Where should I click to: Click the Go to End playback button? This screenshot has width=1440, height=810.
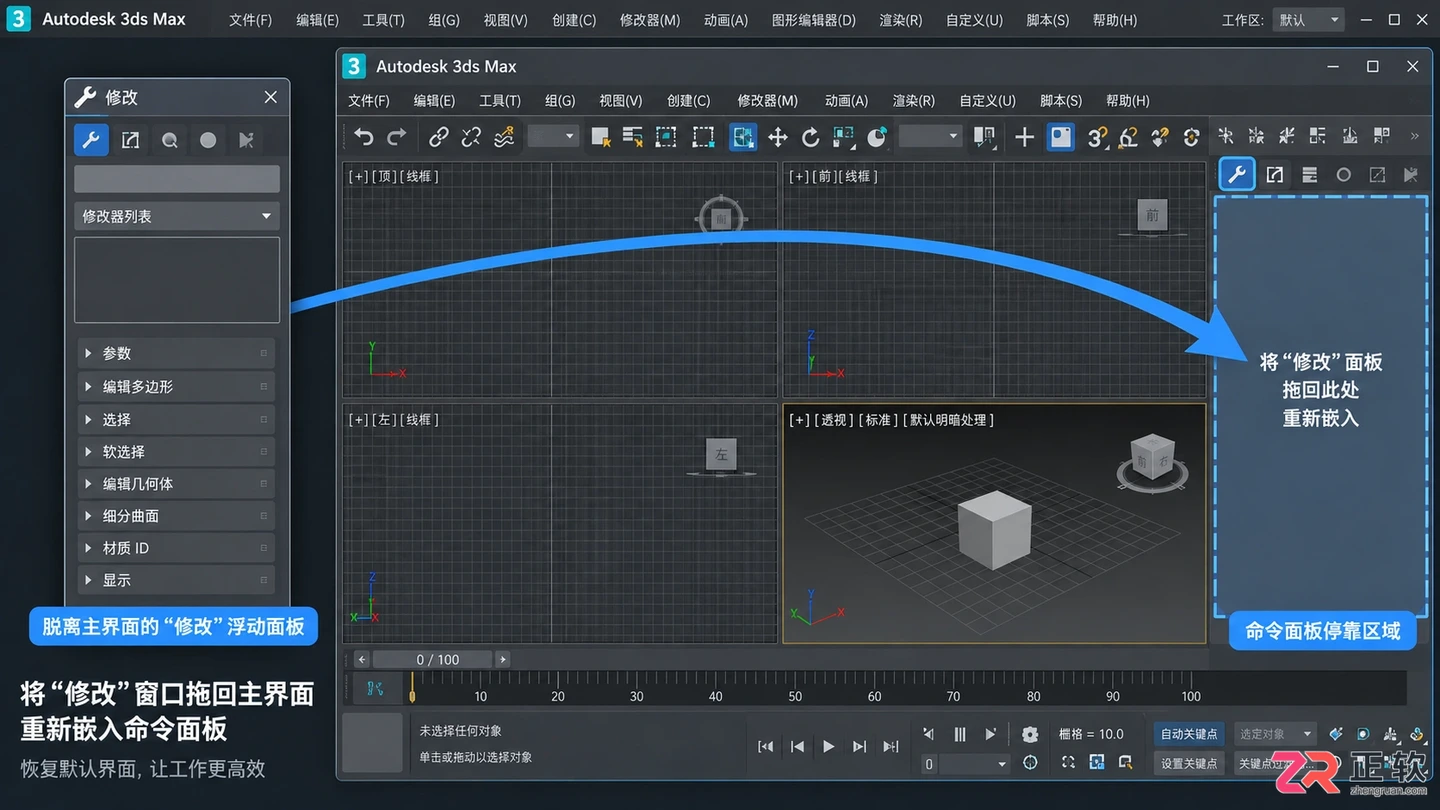point(891,746)
